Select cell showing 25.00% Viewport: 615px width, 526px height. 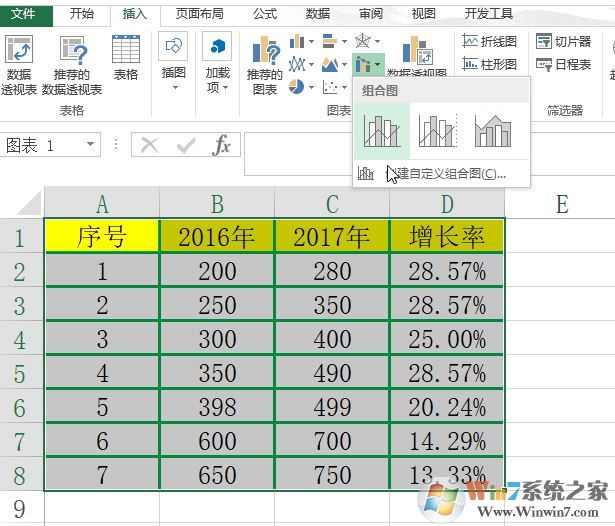pos(447,338)
